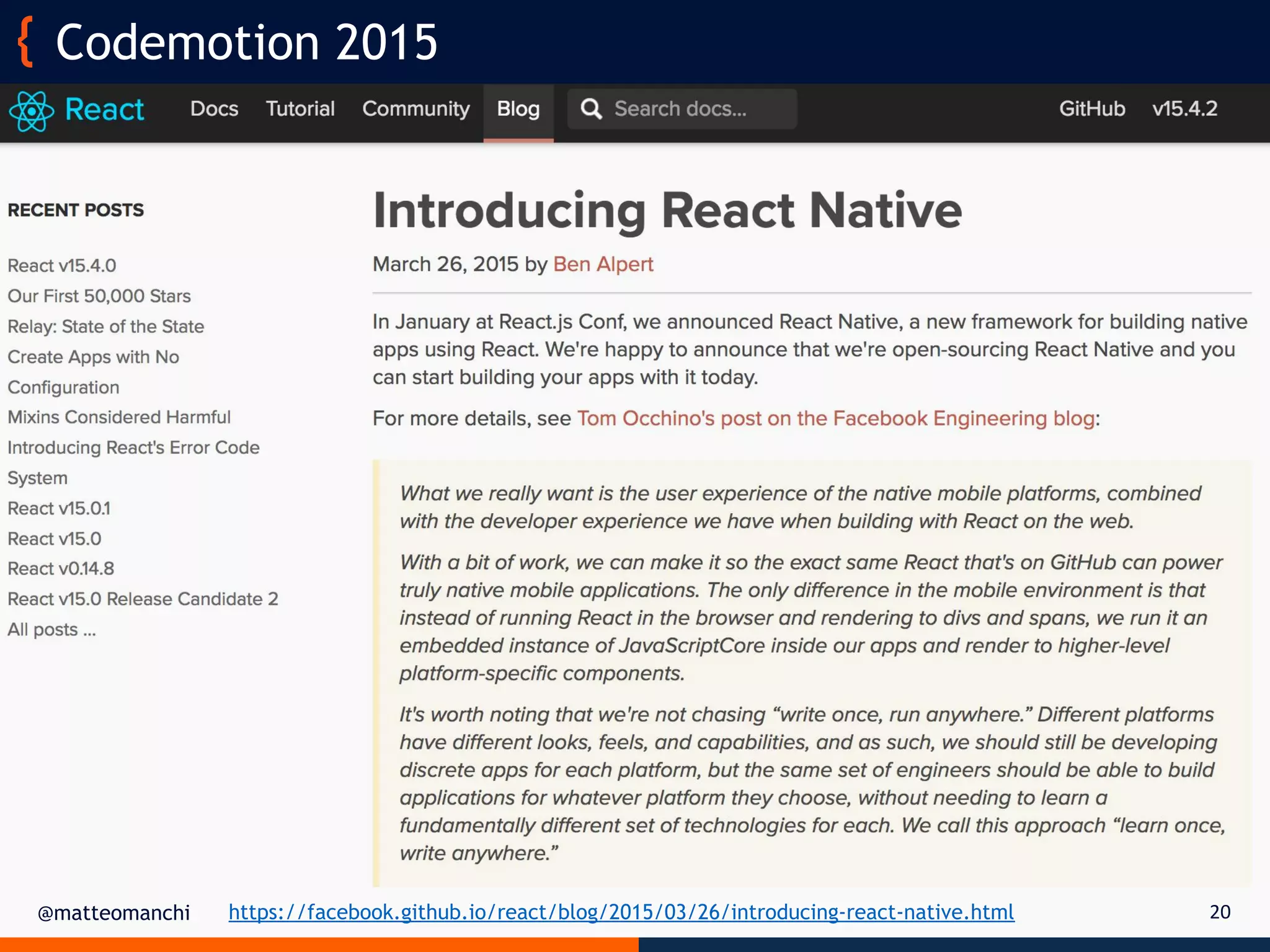The width and height of the screenshot is (1270, 952).
Task: Click the Ben Alpert author link
Action: tap(603, 265)
